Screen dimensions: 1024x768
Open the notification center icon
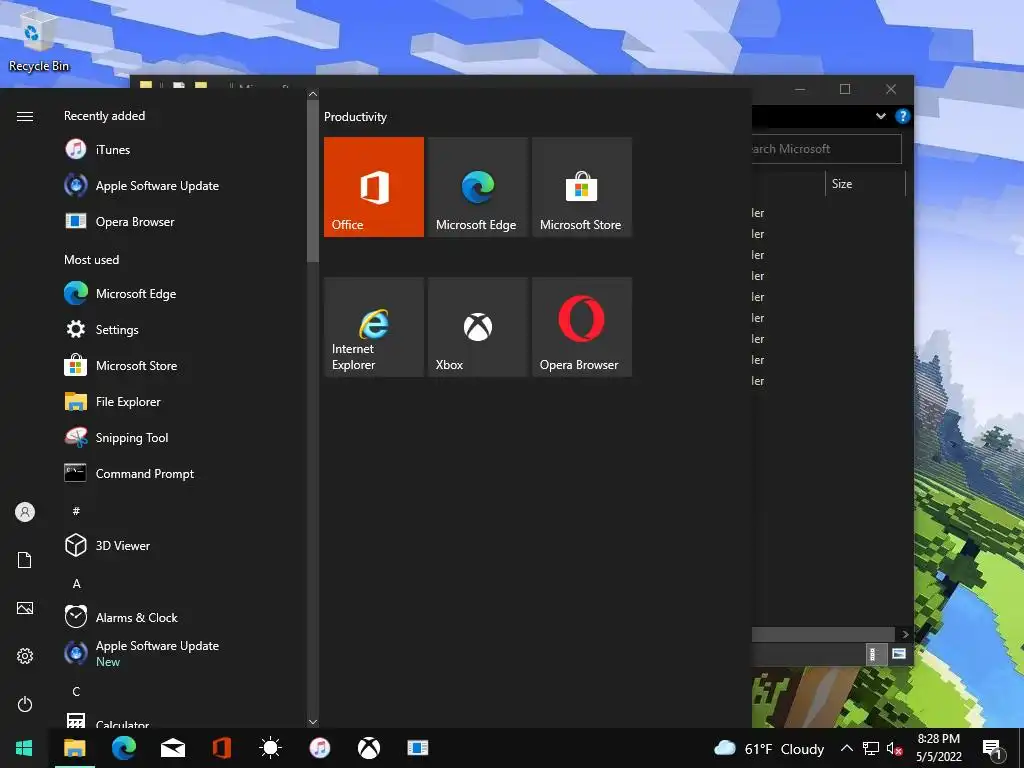pyautogui.click(x=992, y=750)
